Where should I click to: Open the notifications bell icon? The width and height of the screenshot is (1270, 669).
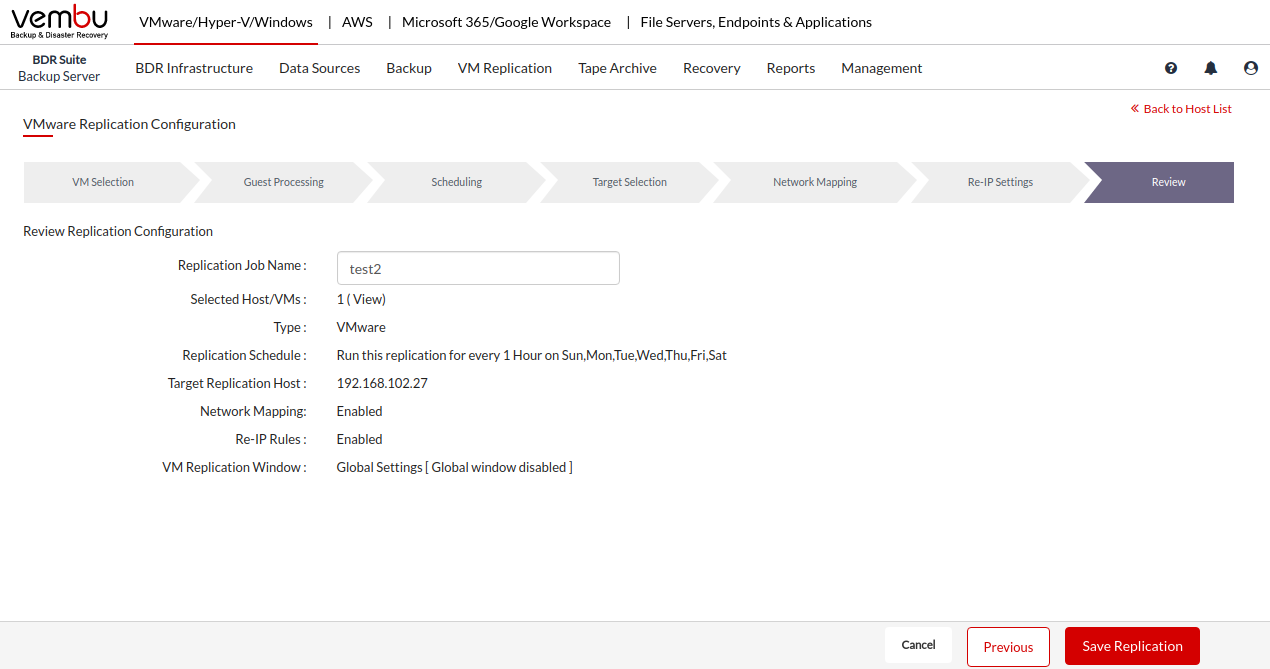(1211, 68)
